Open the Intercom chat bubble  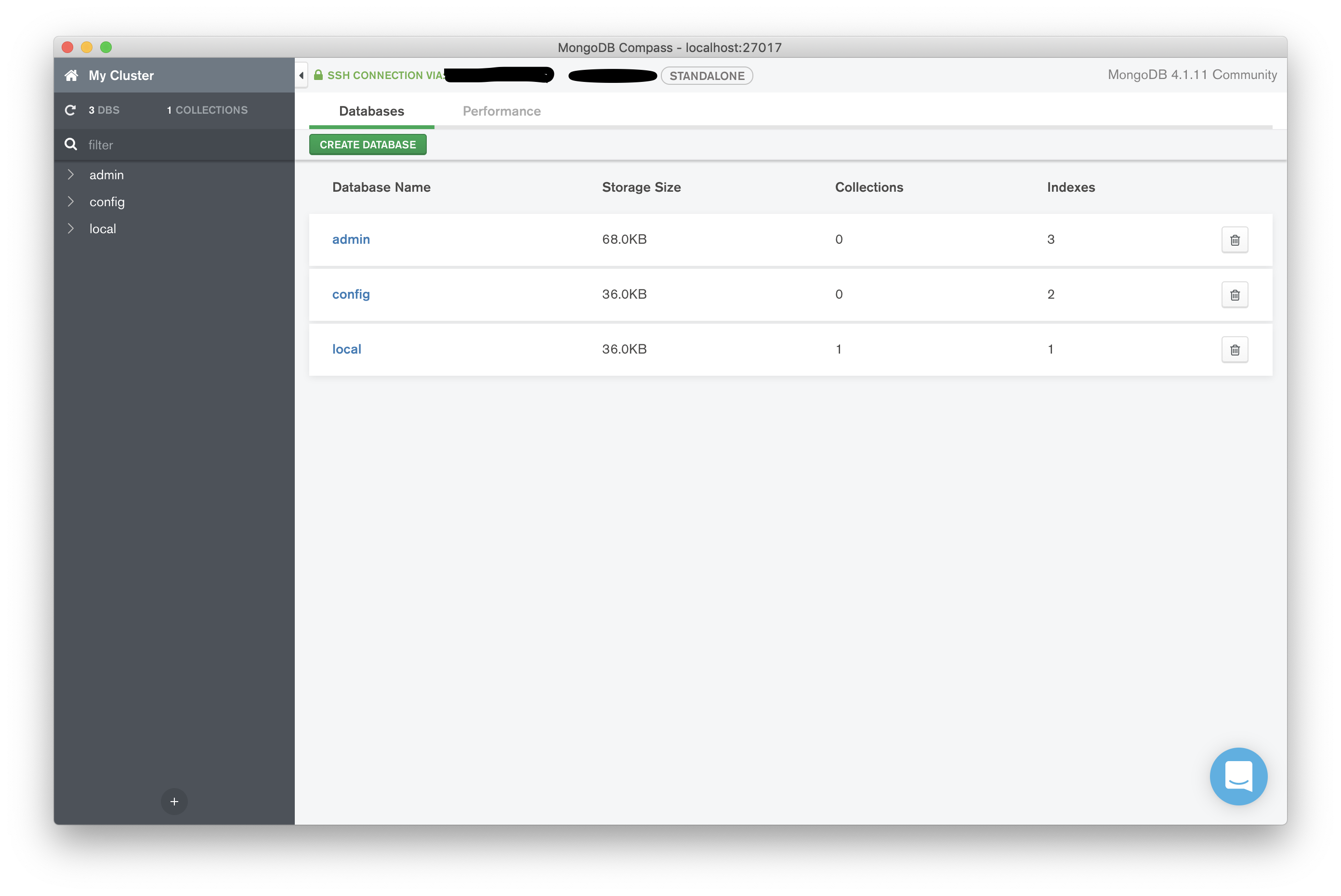point(1238,776)
